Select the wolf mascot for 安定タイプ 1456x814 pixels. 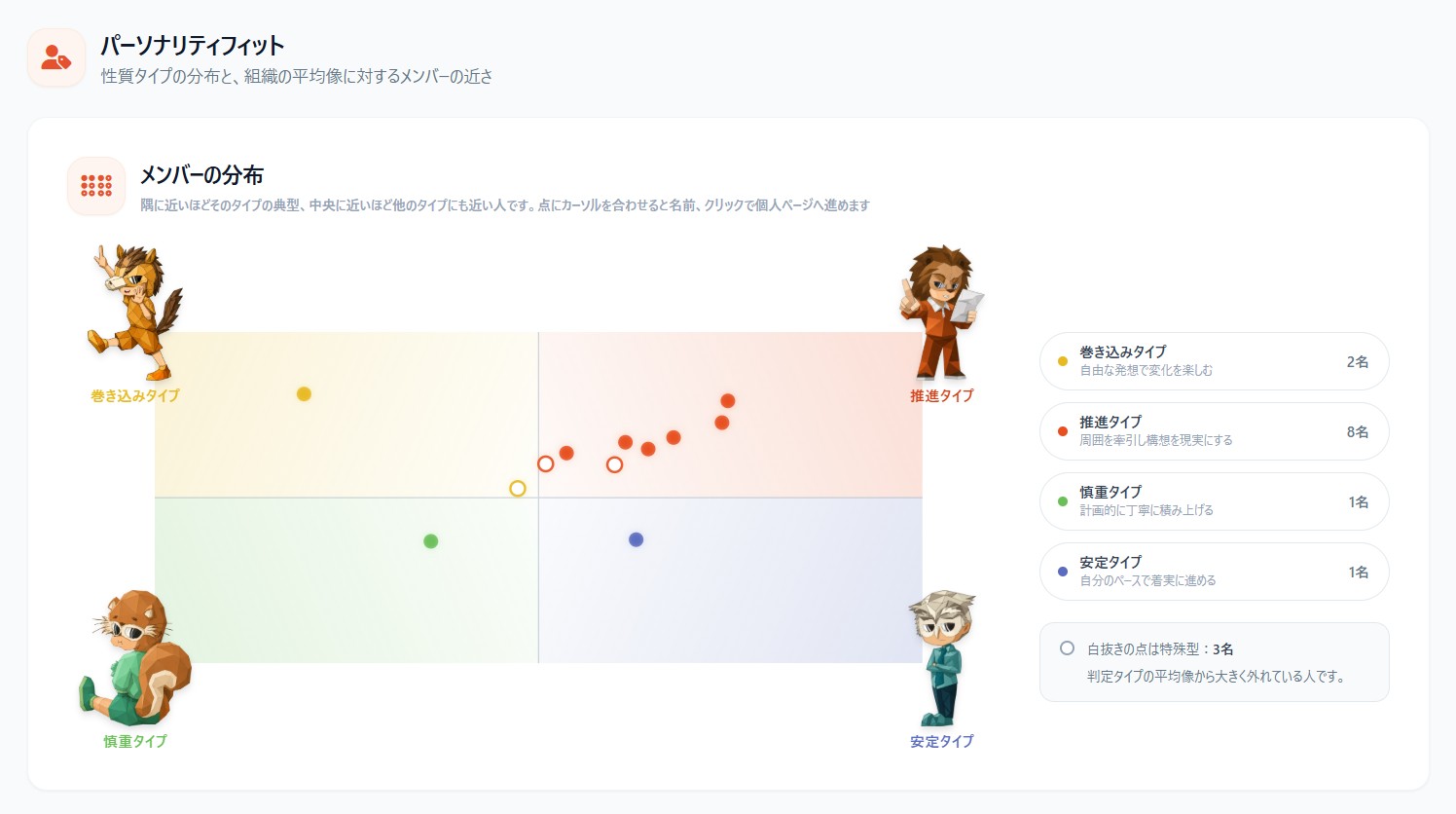pyautogui.click(x=941, y=657)
